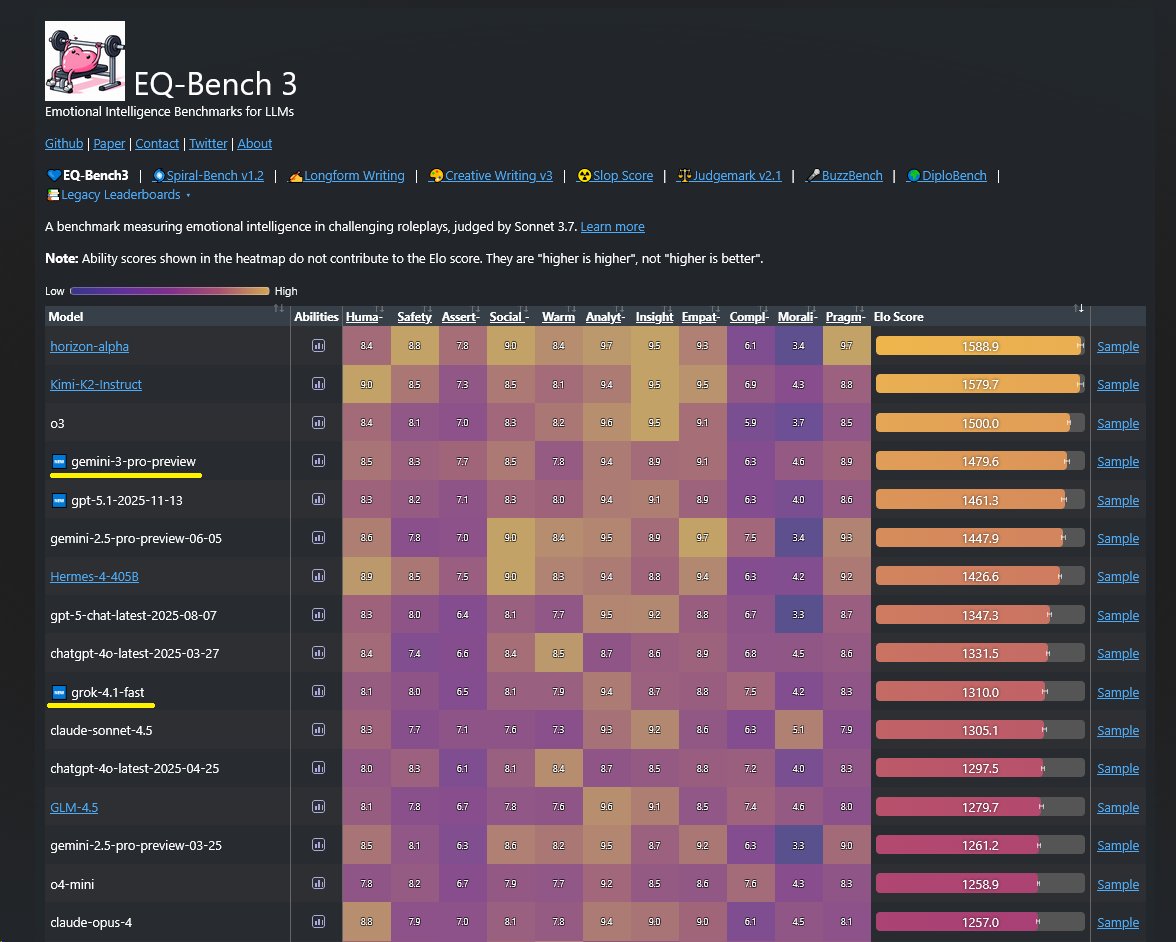
Task: Sort by the Huma- column header
Action: pos(364,316)
